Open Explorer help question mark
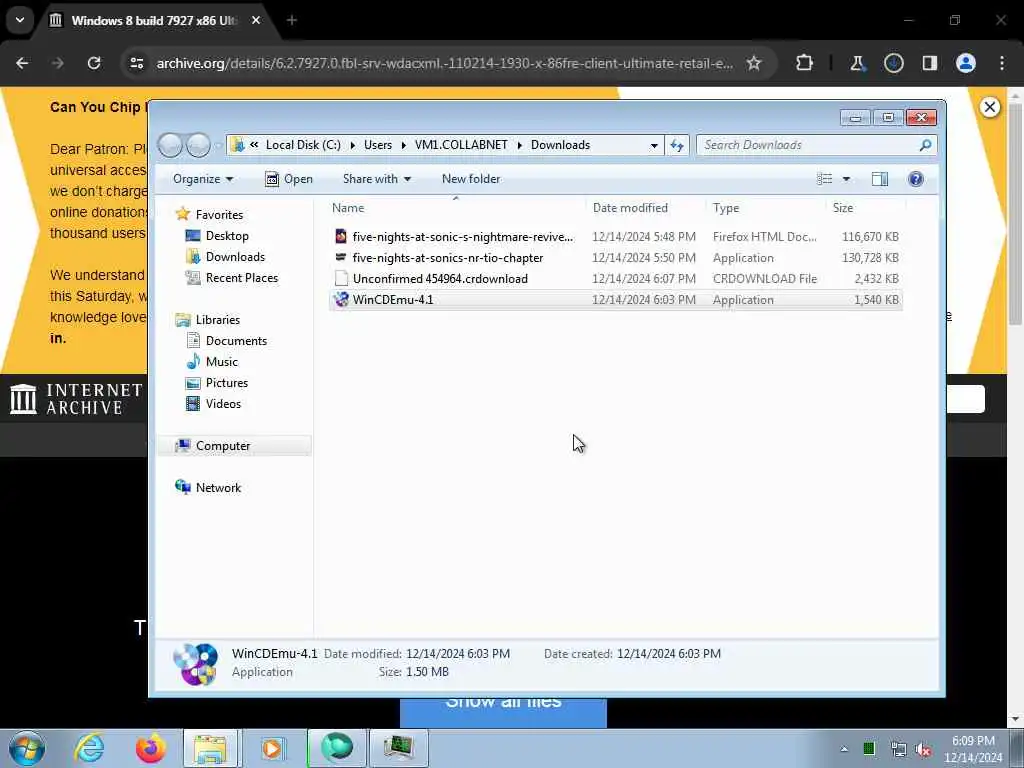 (x=916, y=179)
